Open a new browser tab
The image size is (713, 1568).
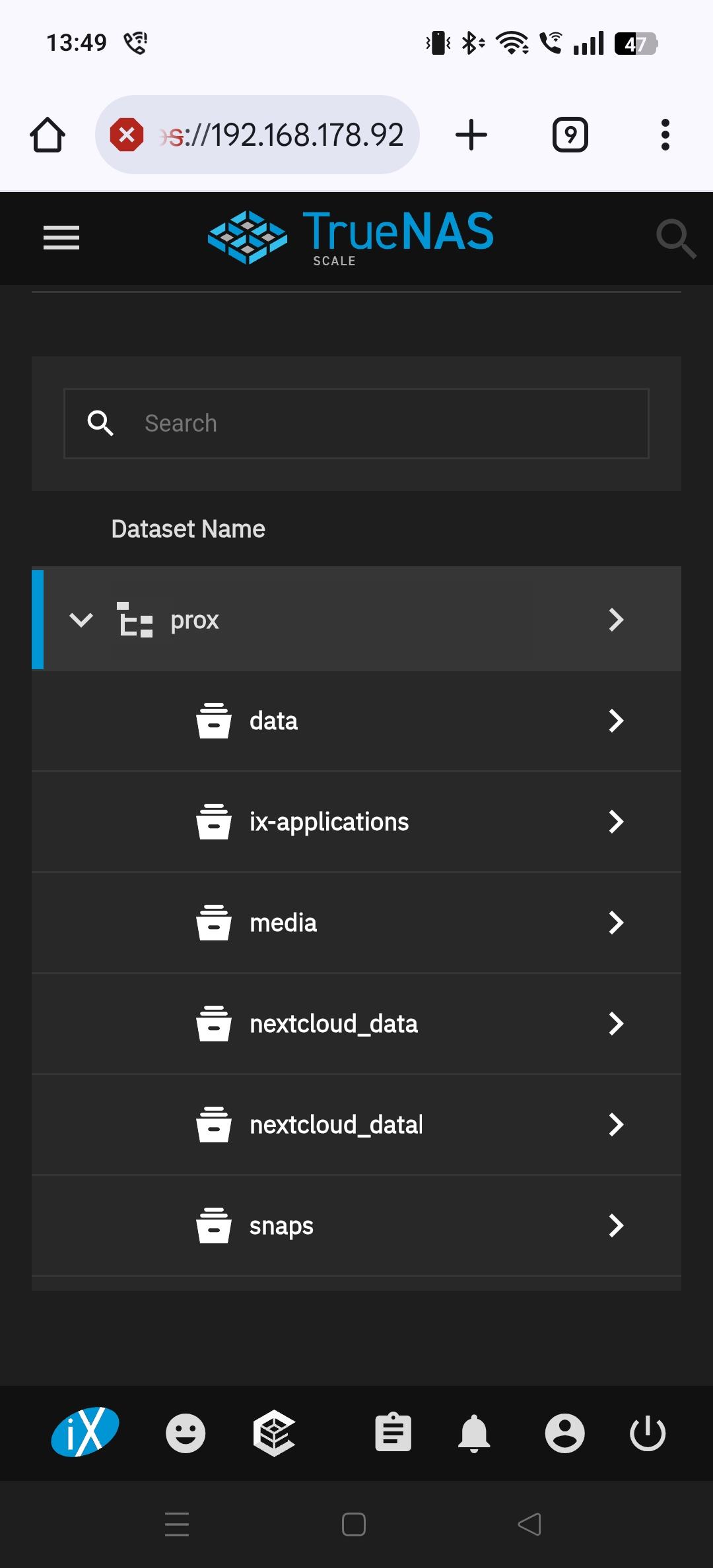click(471, 135)
